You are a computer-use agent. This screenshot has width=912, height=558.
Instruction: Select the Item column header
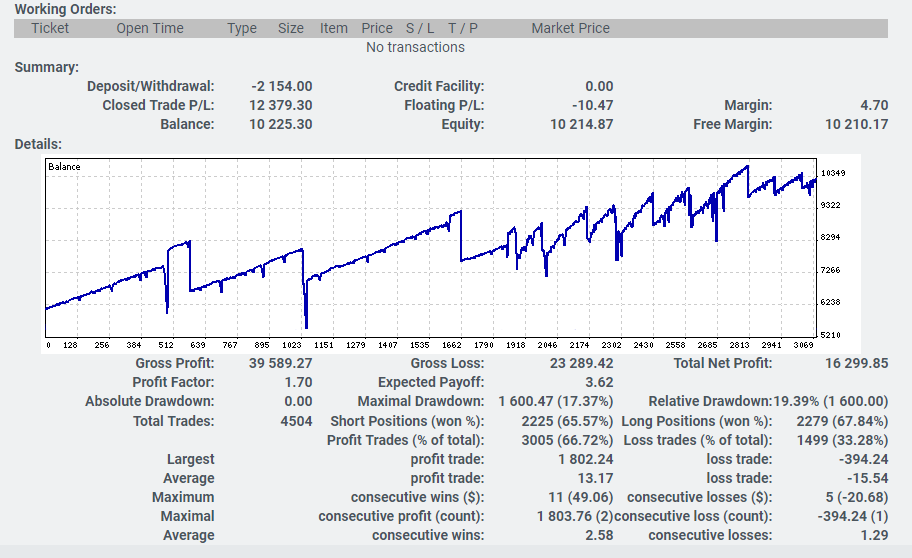coord(334,28)
